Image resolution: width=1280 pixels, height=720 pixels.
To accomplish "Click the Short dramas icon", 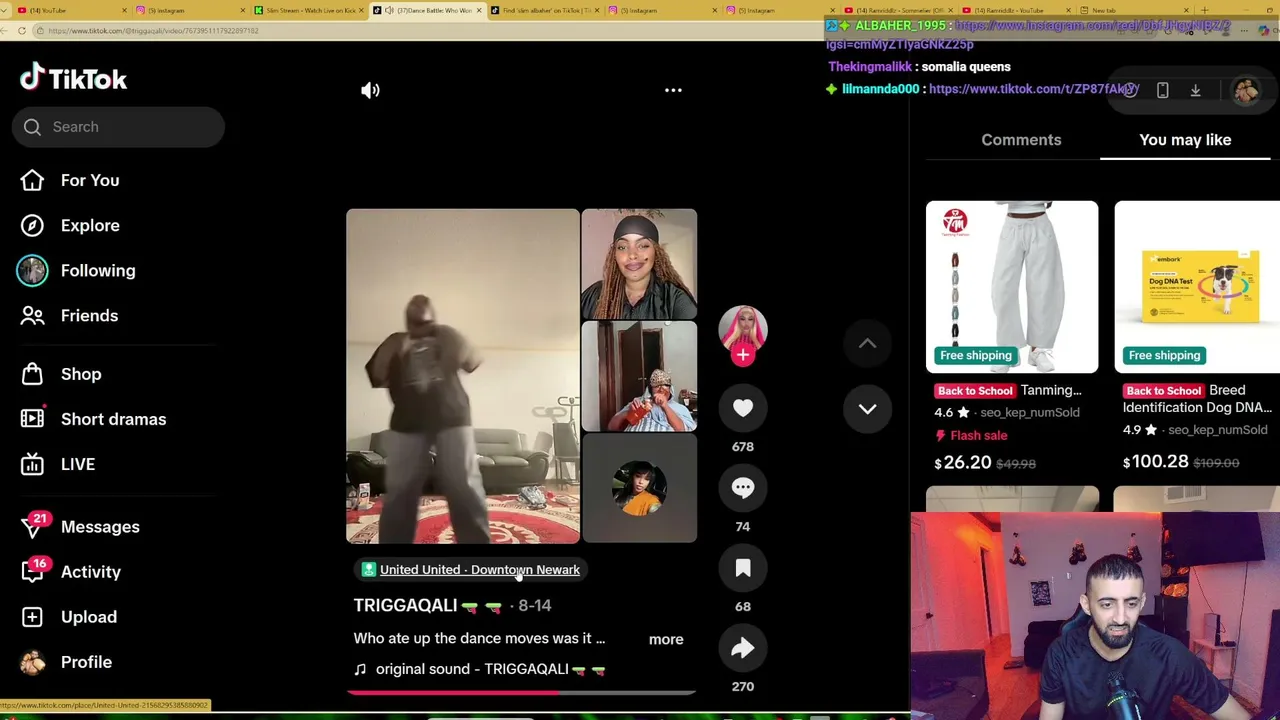I will (x=32, y=419).
